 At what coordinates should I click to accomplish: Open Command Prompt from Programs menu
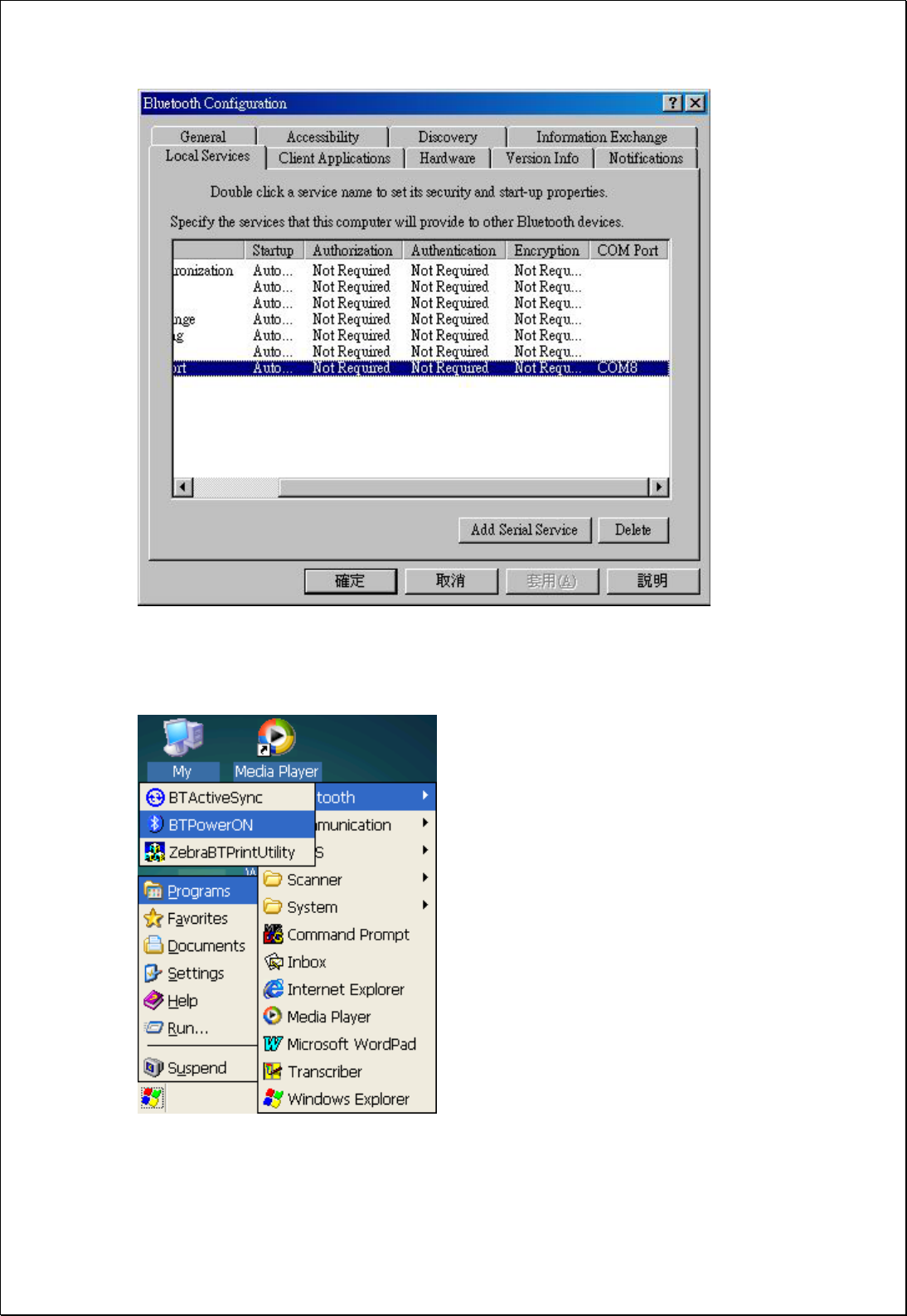347,935
